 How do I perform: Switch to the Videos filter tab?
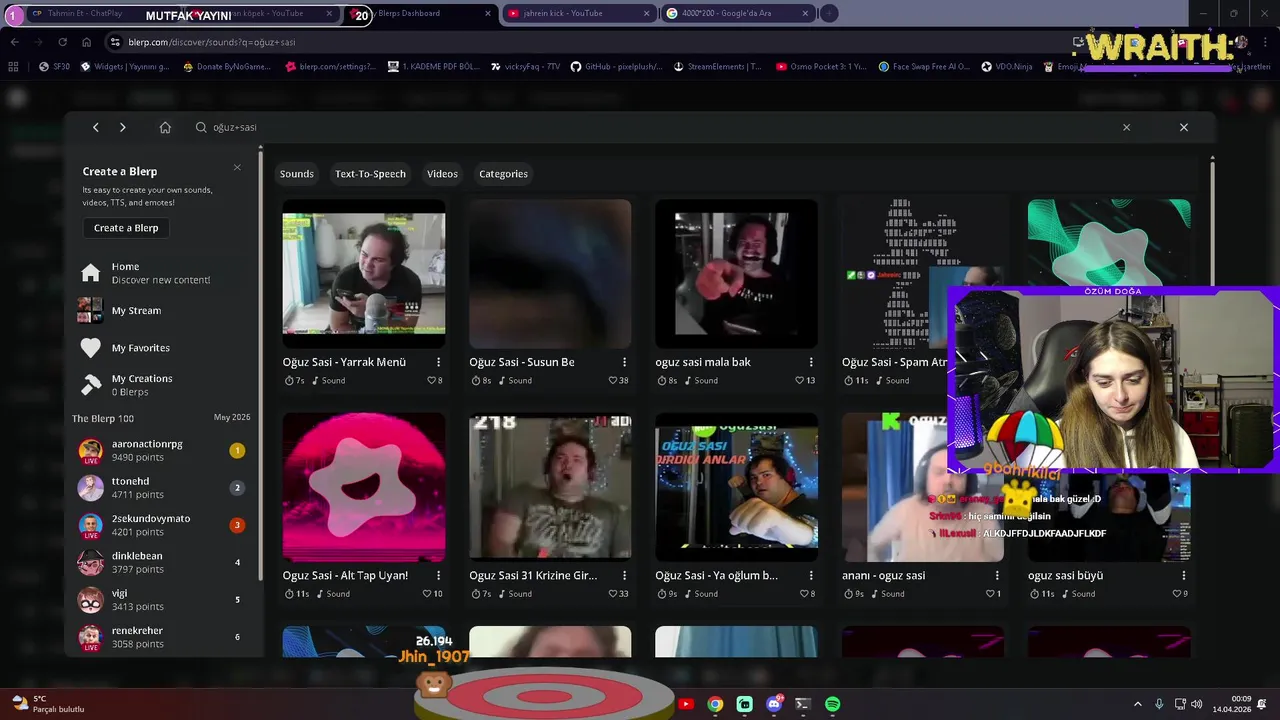pyautogui.click(x=442, y=174)
